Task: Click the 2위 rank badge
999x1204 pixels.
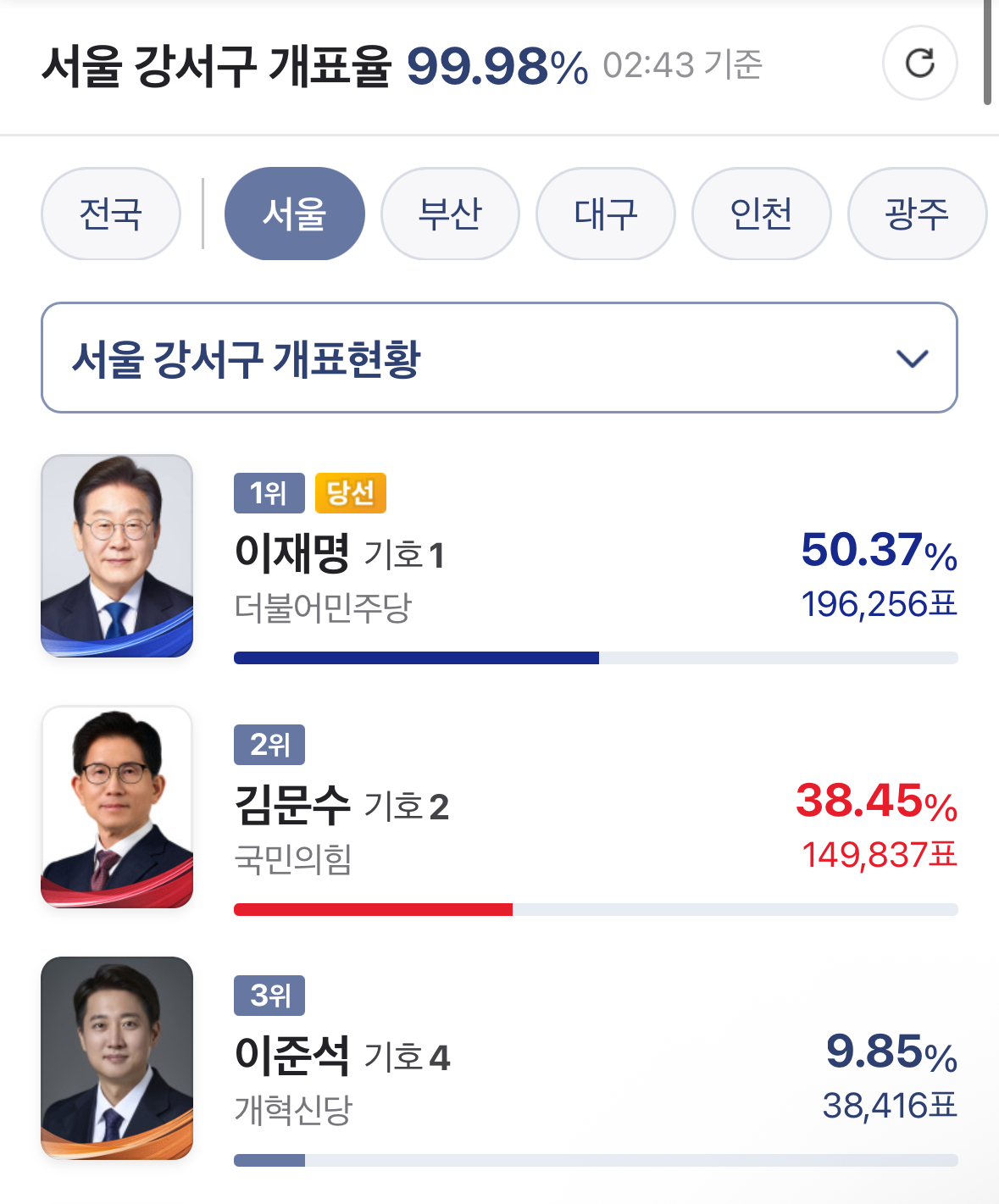Action: click(x=269, y=745)
